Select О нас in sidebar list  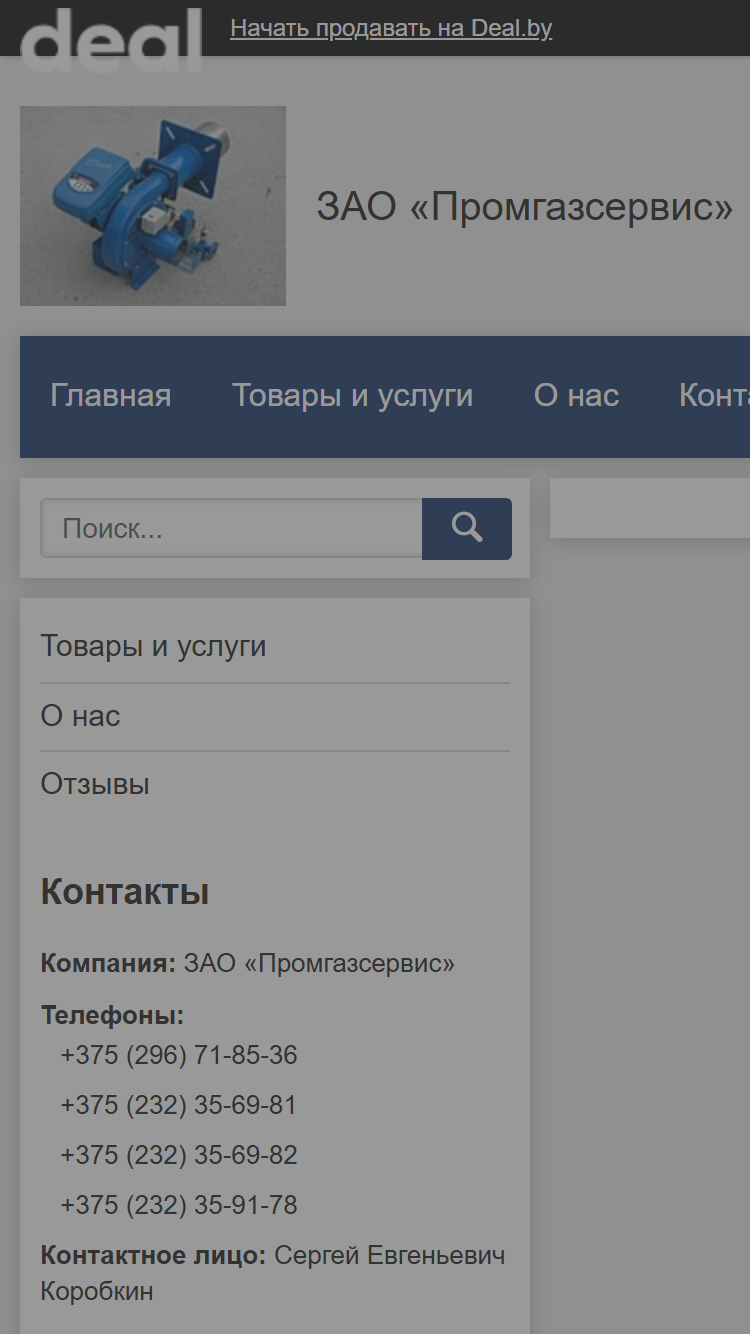tap(80, 716)
